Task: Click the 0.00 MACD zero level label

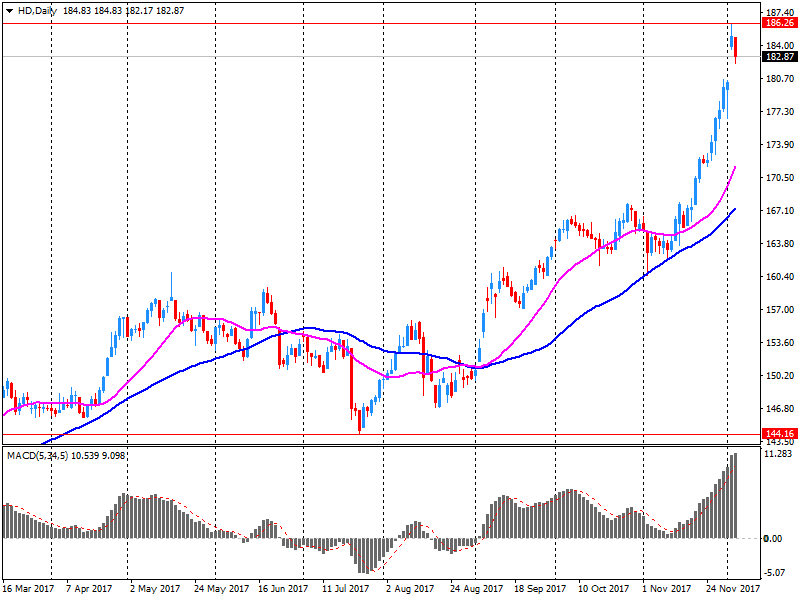Action: [x=773, y=539]
